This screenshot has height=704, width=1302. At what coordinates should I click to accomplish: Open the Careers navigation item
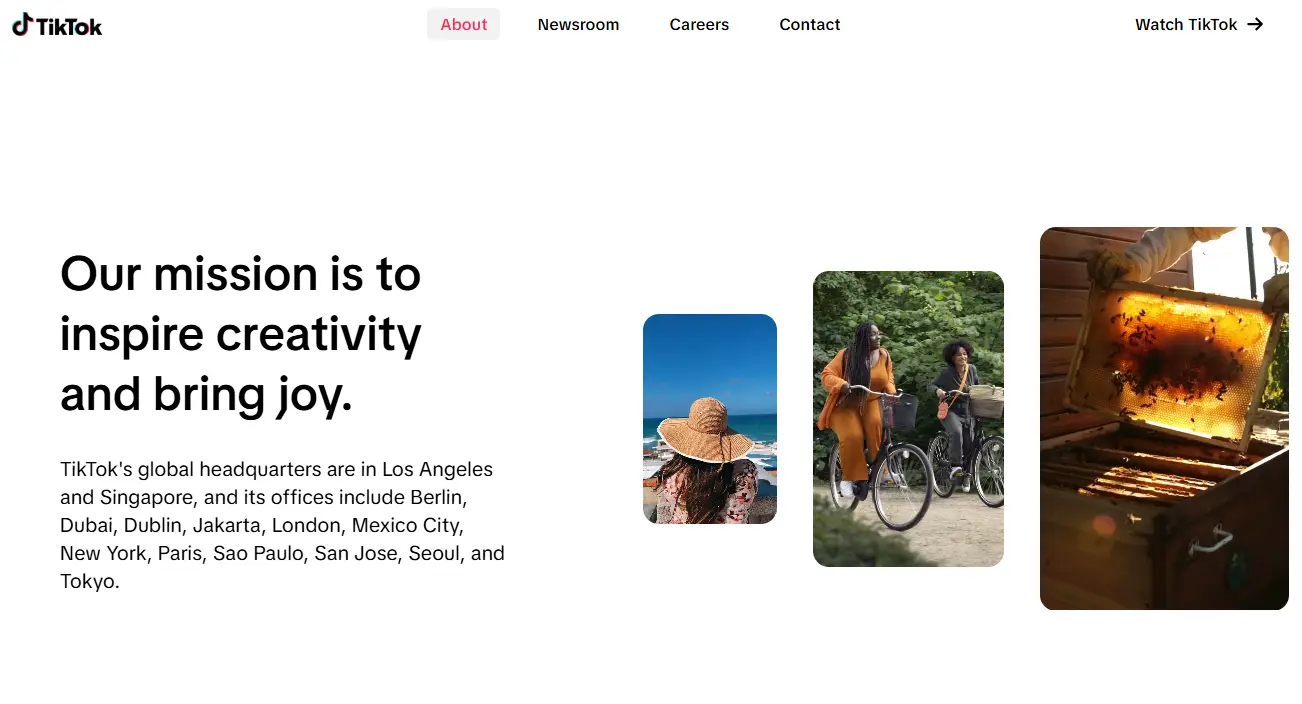[x=699, y=25]
